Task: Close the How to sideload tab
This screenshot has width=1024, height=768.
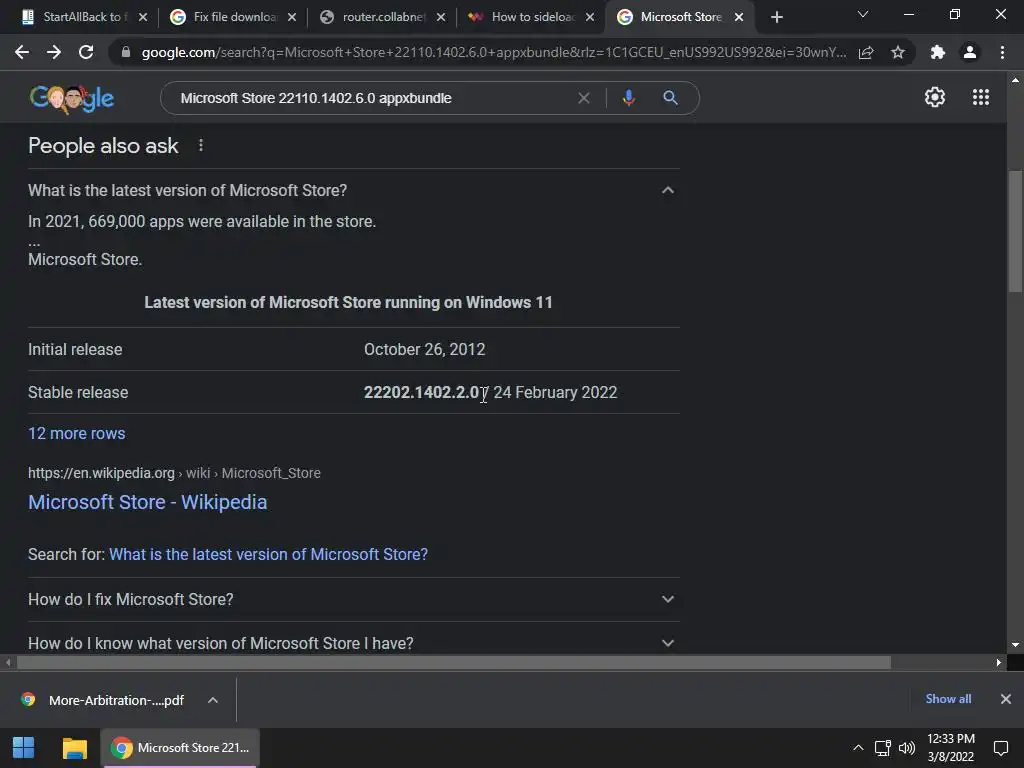Action: pos(590,17)
